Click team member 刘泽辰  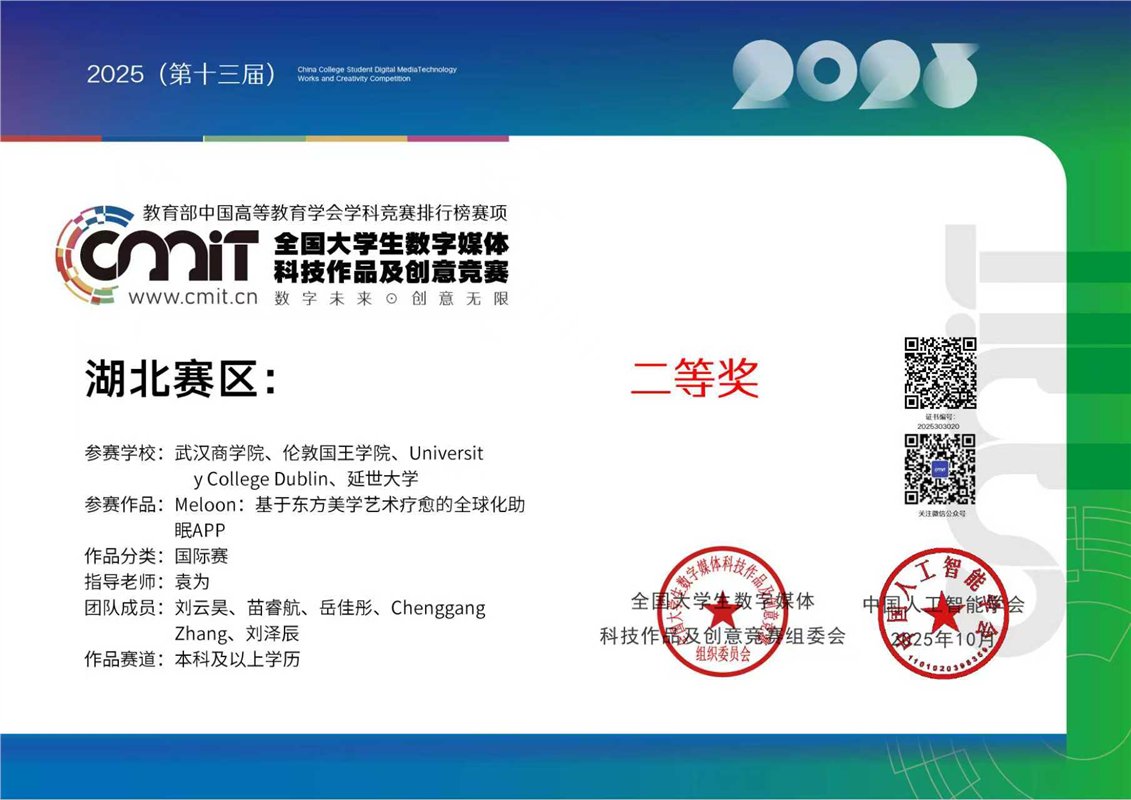(x=273, y=634)
